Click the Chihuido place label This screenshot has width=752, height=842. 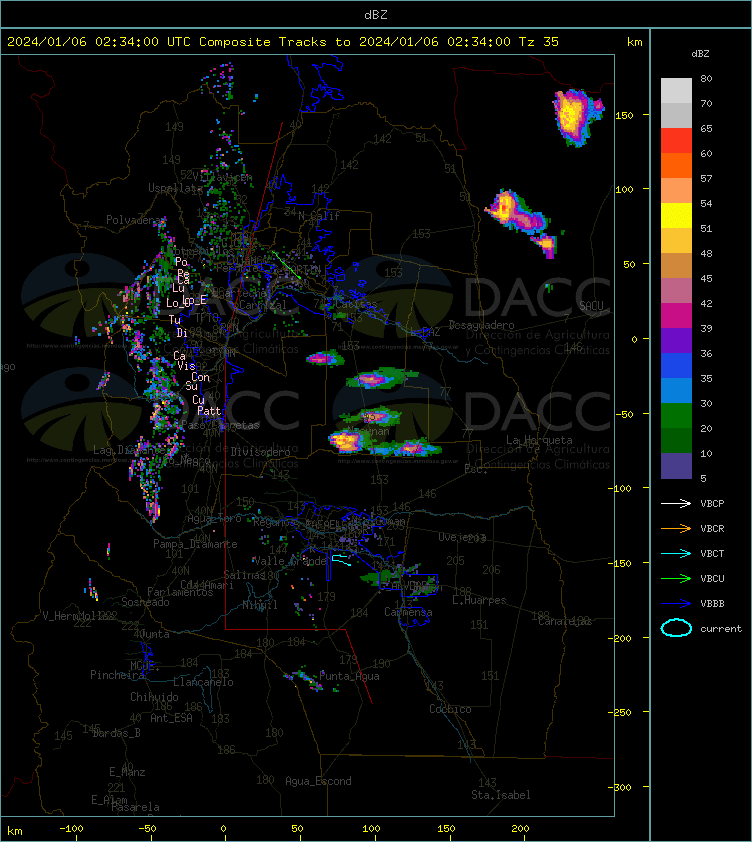(x=154, y=696)
